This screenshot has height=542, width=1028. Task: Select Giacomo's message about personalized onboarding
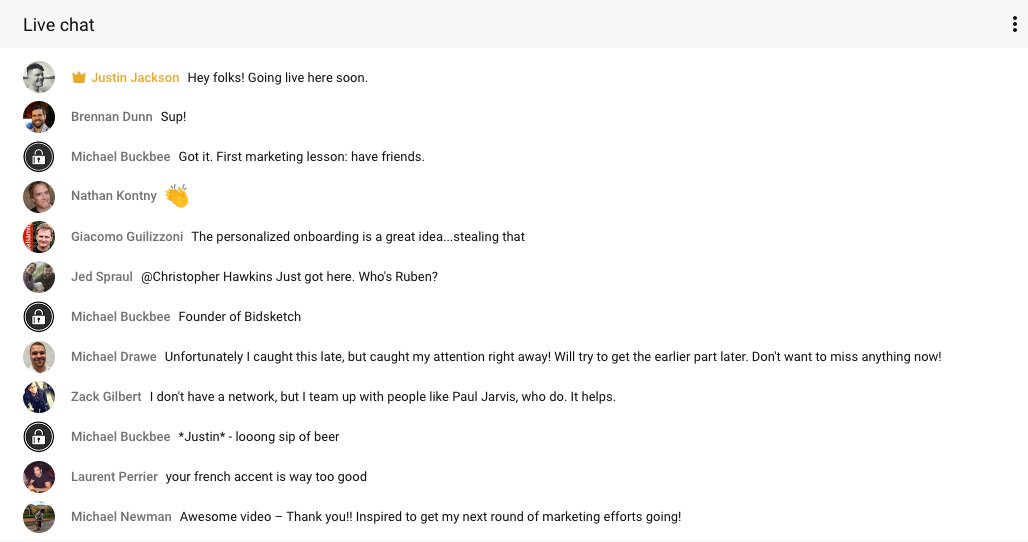point(358,237)
